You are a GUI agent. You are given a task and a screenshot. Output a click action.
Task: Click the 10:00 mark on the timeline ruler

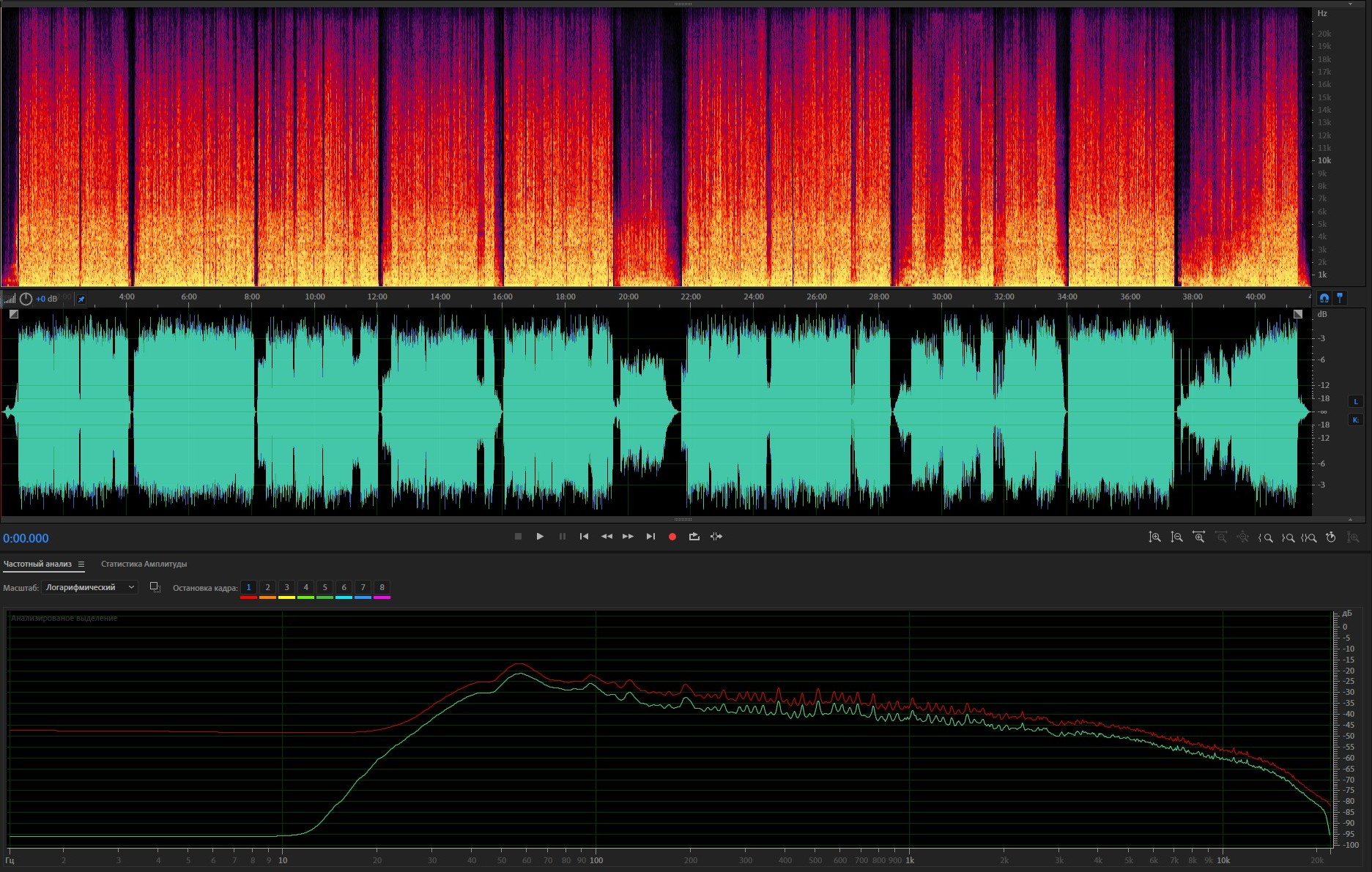pos(314,297)
